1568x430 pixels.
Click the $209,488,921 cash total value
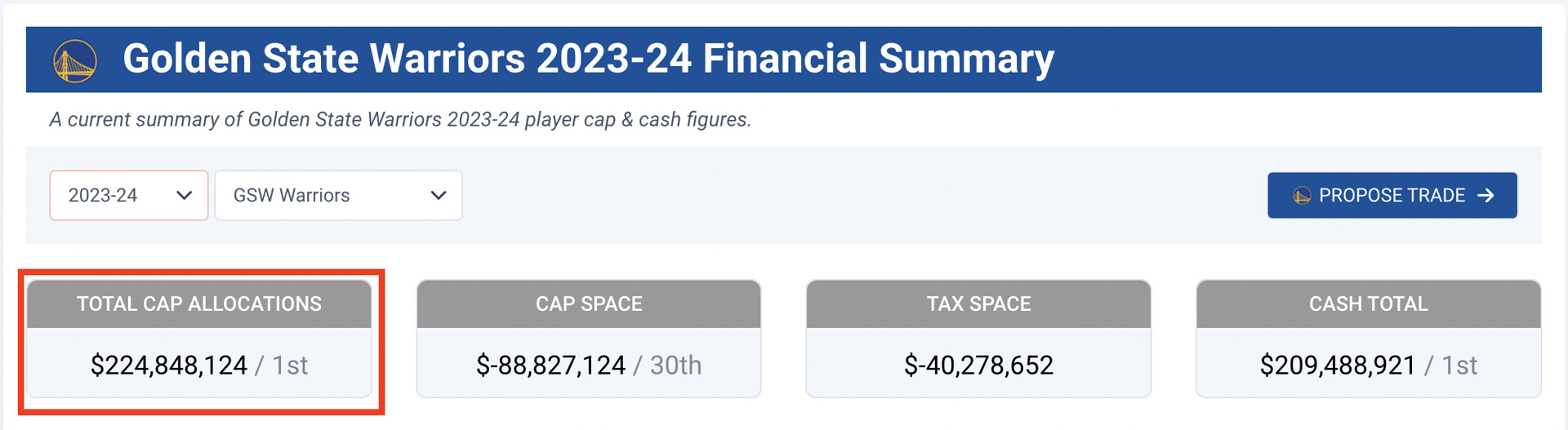1338,366
